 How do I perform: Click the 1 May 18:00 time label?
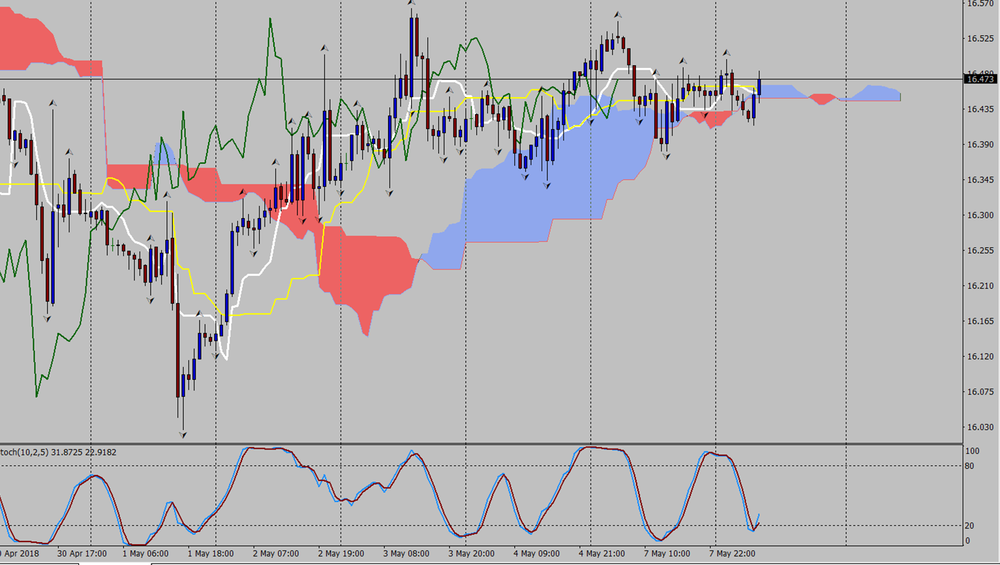pyautogui.click(x=210, y=554)
